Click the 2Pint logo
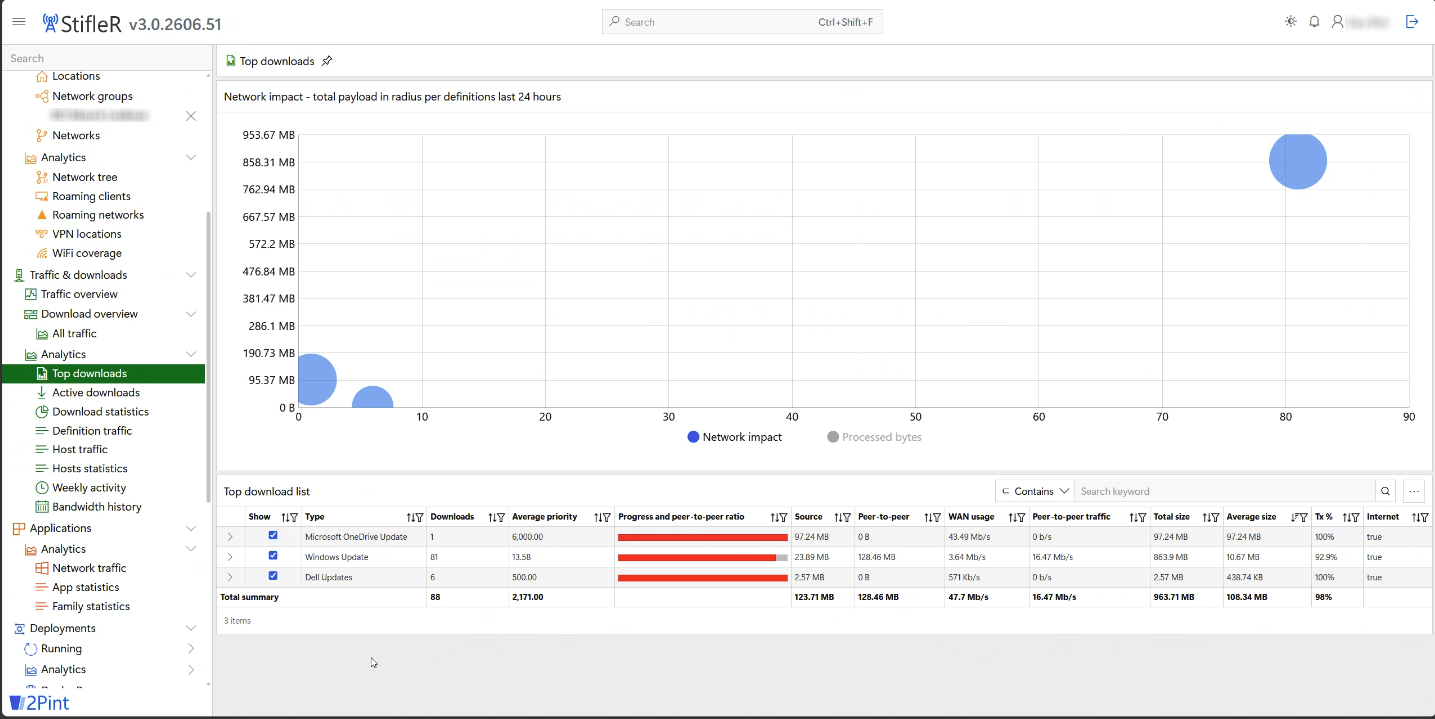The width and height of the screenshot is (1435, 719). point(40,703)
